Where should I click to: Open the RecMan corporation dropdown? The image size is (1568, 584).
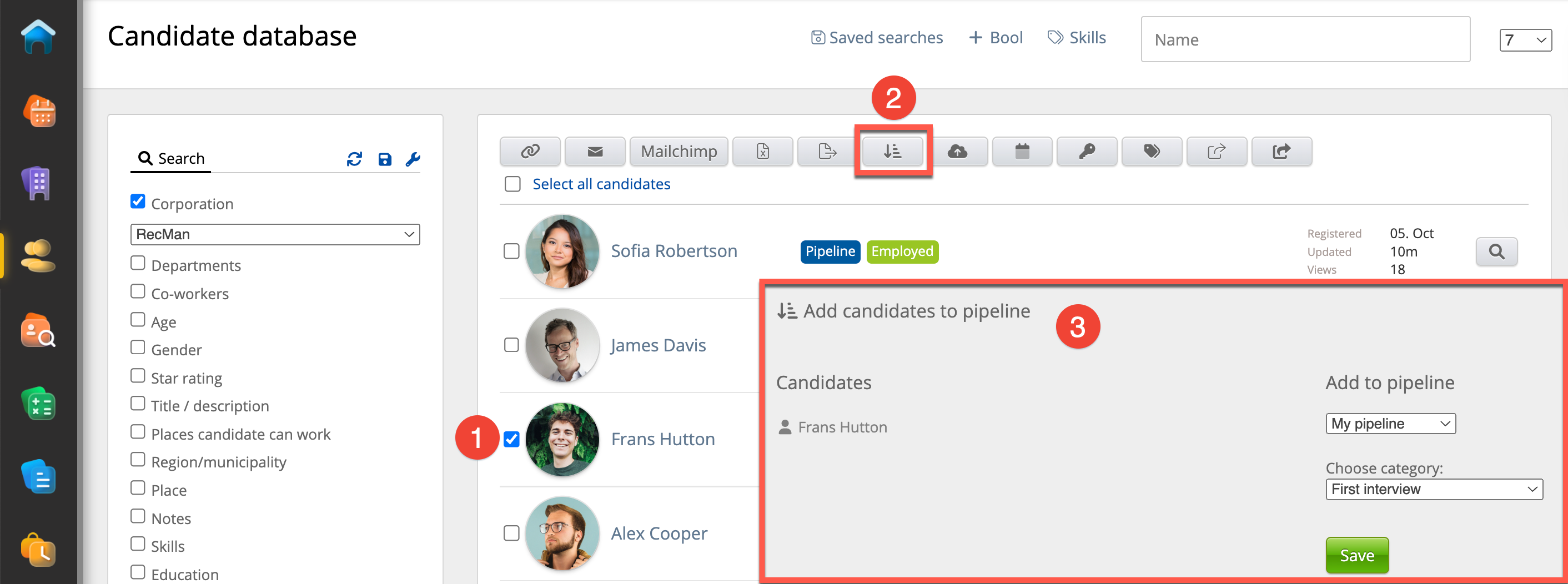(274, 235)
